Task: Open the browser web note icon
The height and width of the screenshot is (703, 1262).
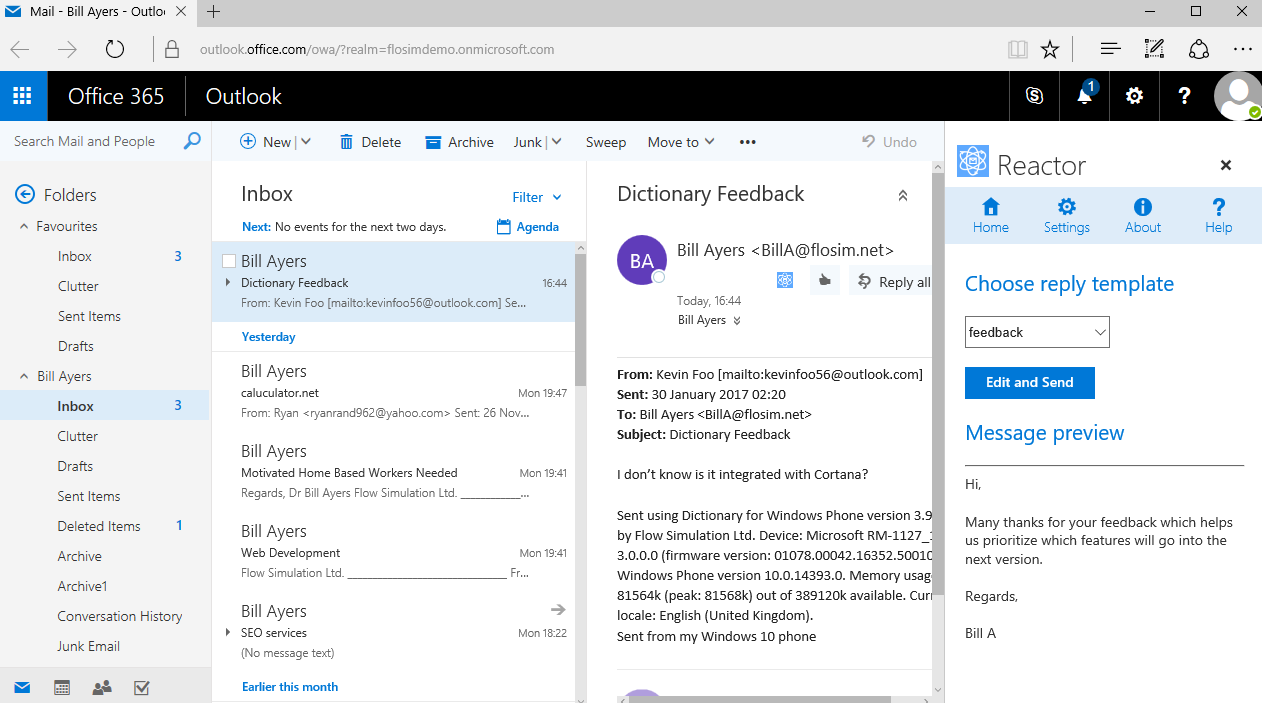Action: [x=1154, y=49]
